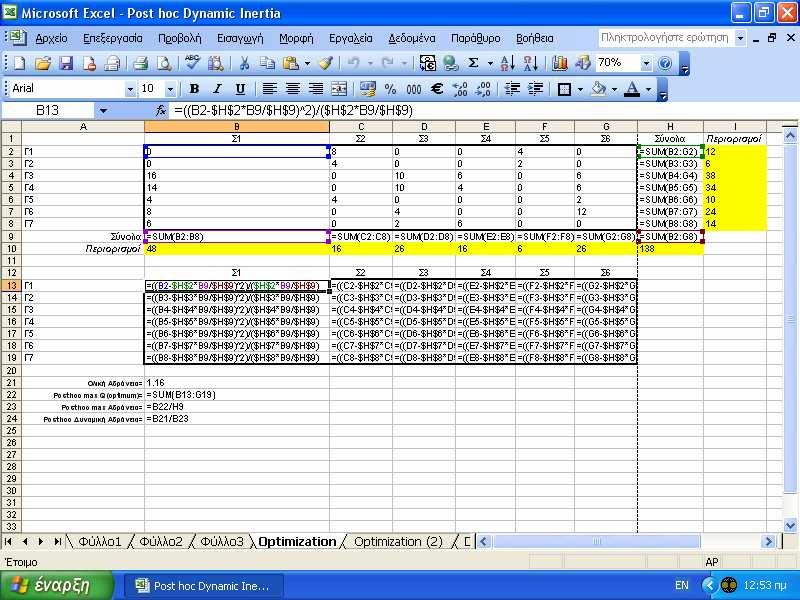This screenshot has width=800, height=600.
Task: Open fill color dropdown arrow
Action: [x=614, y=89]
